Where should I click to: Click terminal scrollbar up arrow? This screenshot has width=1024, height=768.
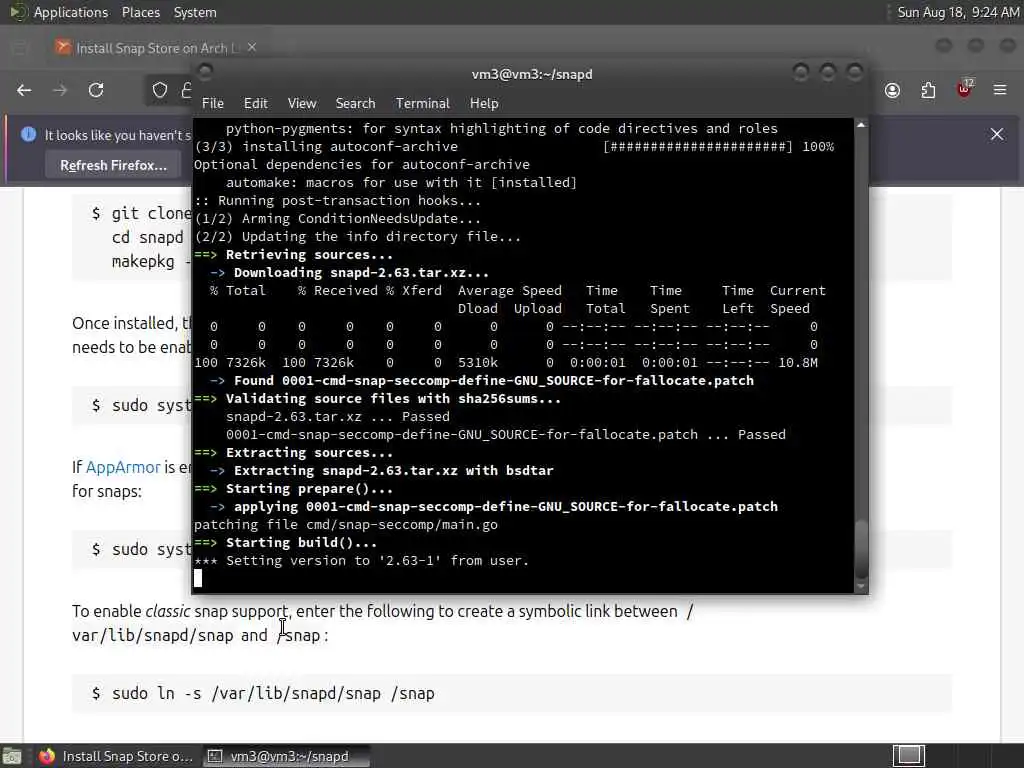(x=861, y=125)
